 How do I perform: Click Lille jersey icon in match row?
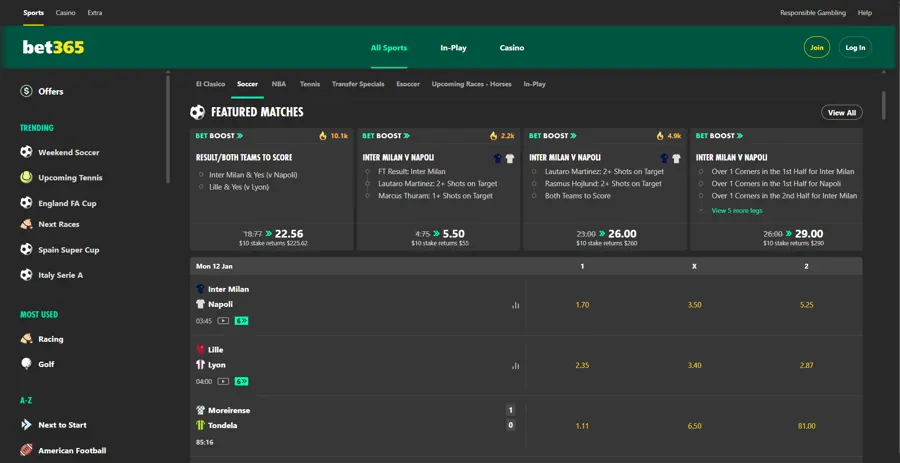(x=200, y=349)
